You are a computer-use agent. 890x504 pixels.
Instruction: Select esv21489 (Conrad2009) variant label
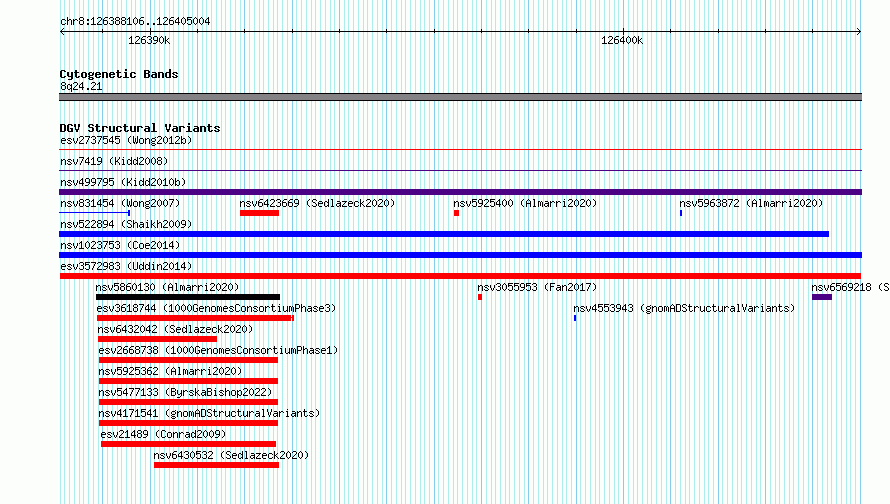tap(163, 434)
